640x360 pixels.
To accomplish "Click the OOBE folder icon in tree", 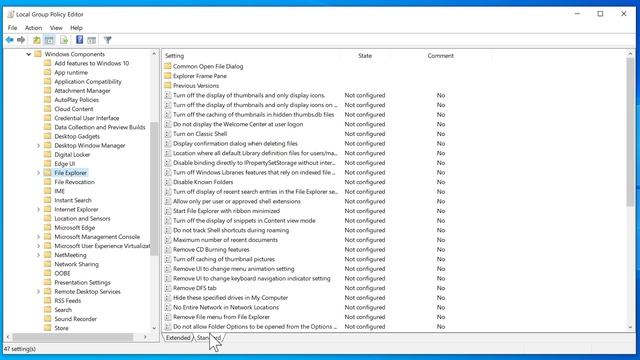I will point(47,273).
